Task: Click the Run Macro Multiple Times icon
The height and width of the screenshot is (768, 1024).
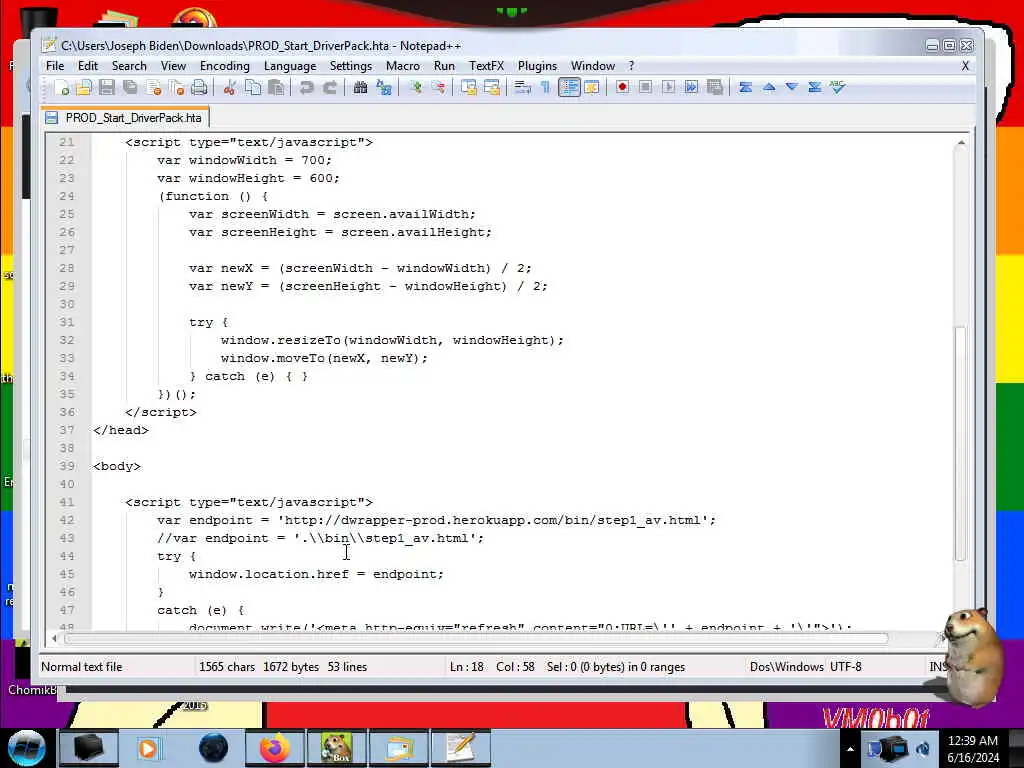Action: click(x=691, y=87)
